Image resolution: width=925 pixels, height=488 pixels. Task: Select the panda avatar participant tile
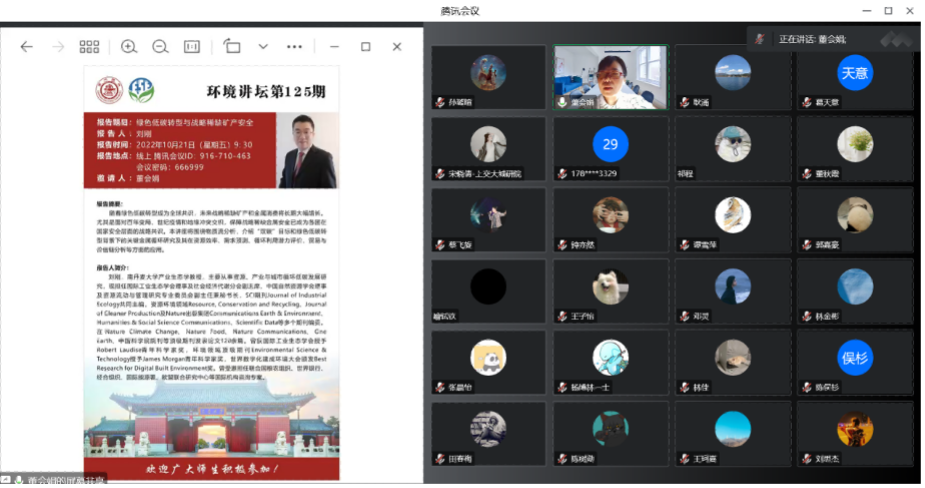[x=489, y=357]
